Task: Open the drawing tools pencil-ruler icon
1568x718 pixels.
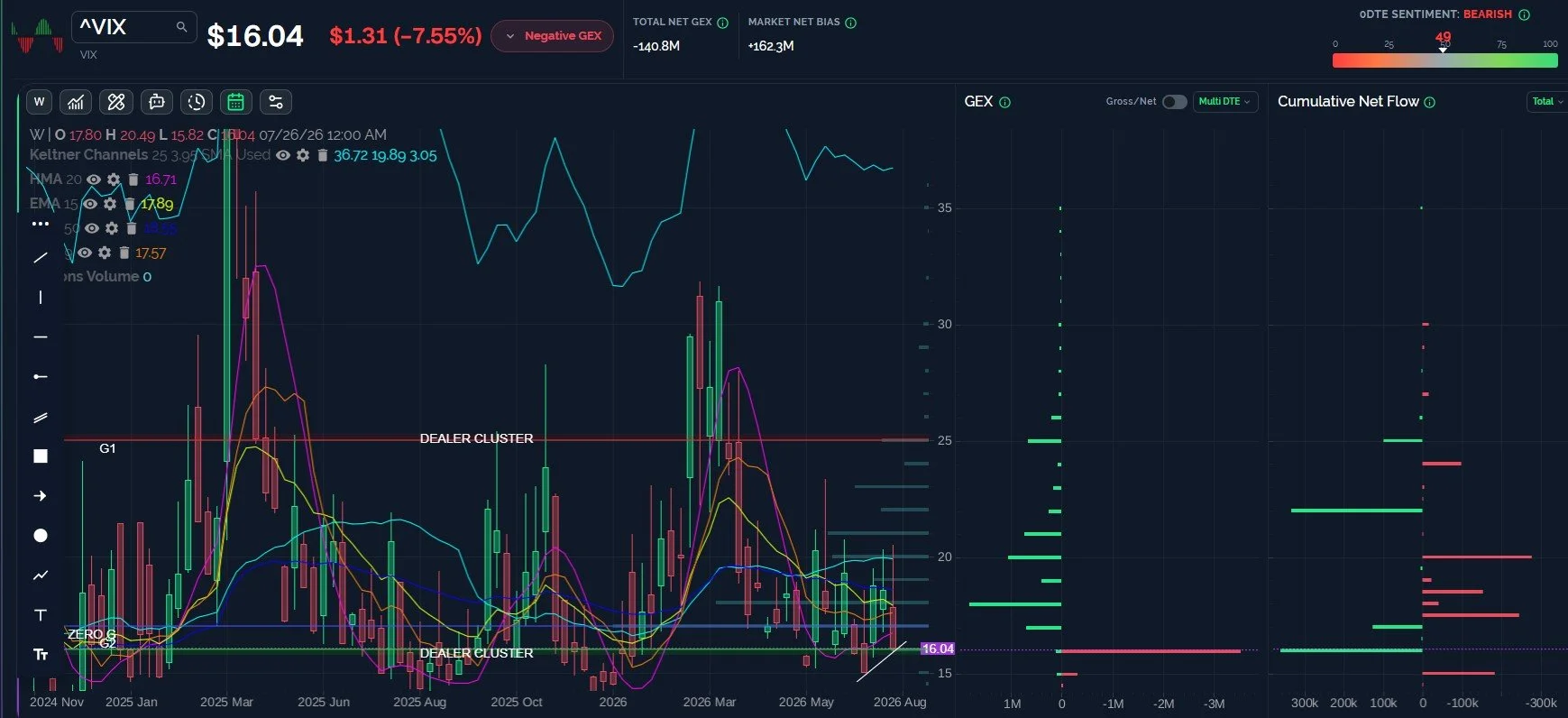Action: click(x=116, y=102)
